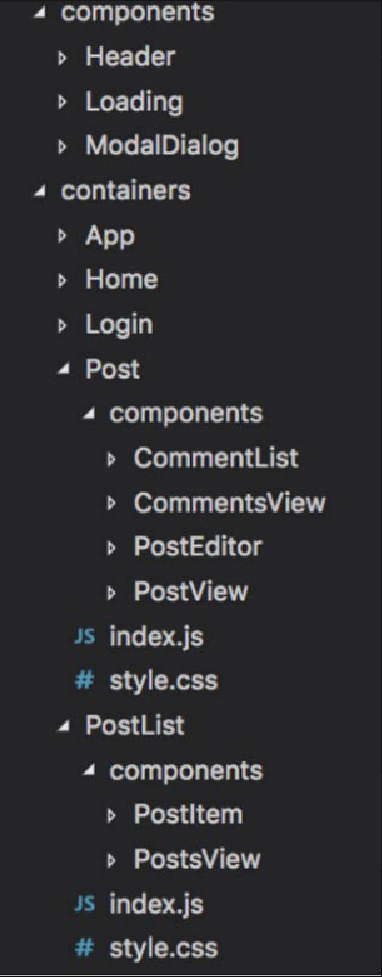The height and width of the screenshot is (977, 382).
Task: Collapse the components folder inside Post
Action: [88, 414]
